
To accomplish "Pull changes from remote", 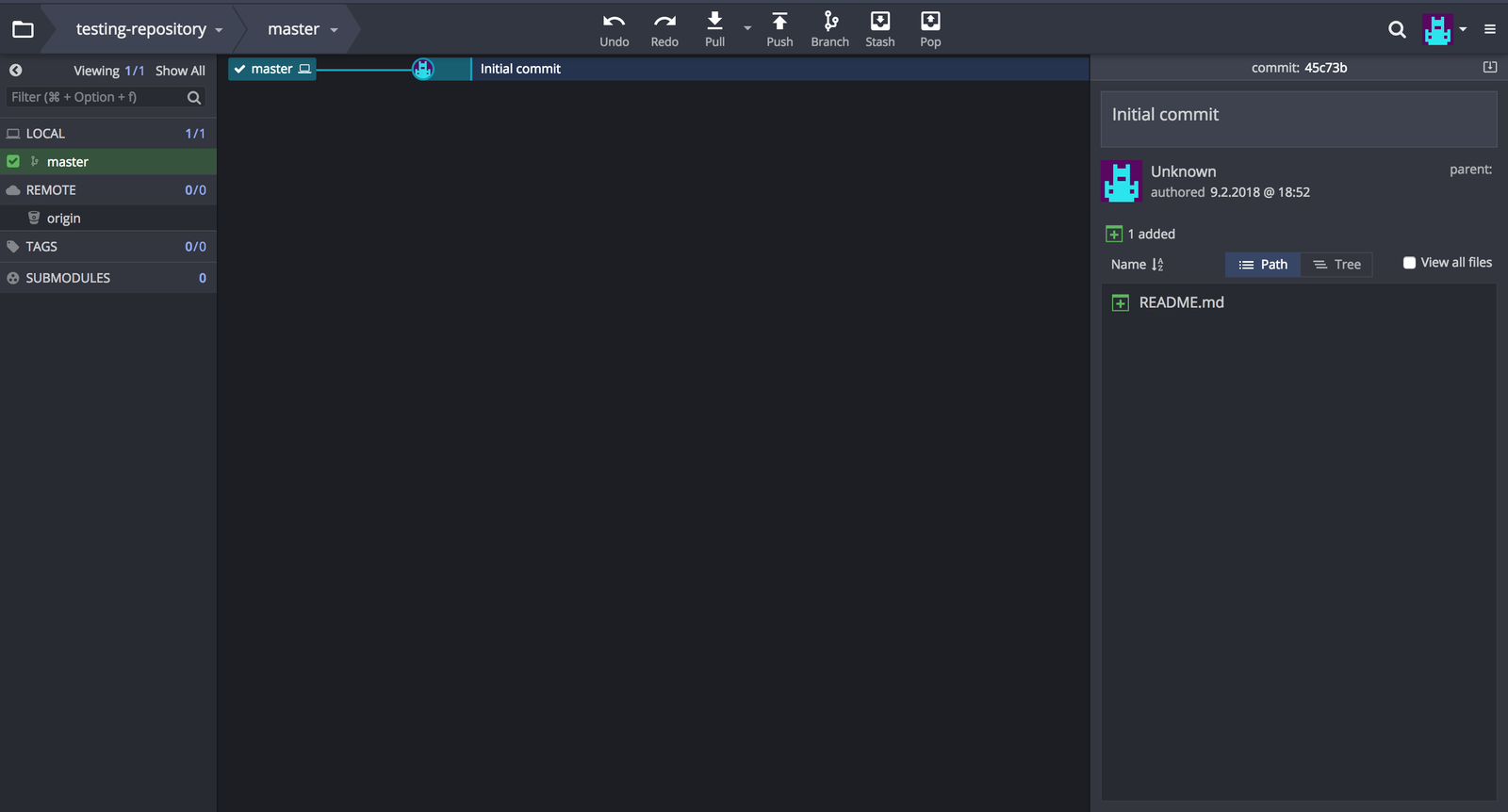I will point(715,29).
